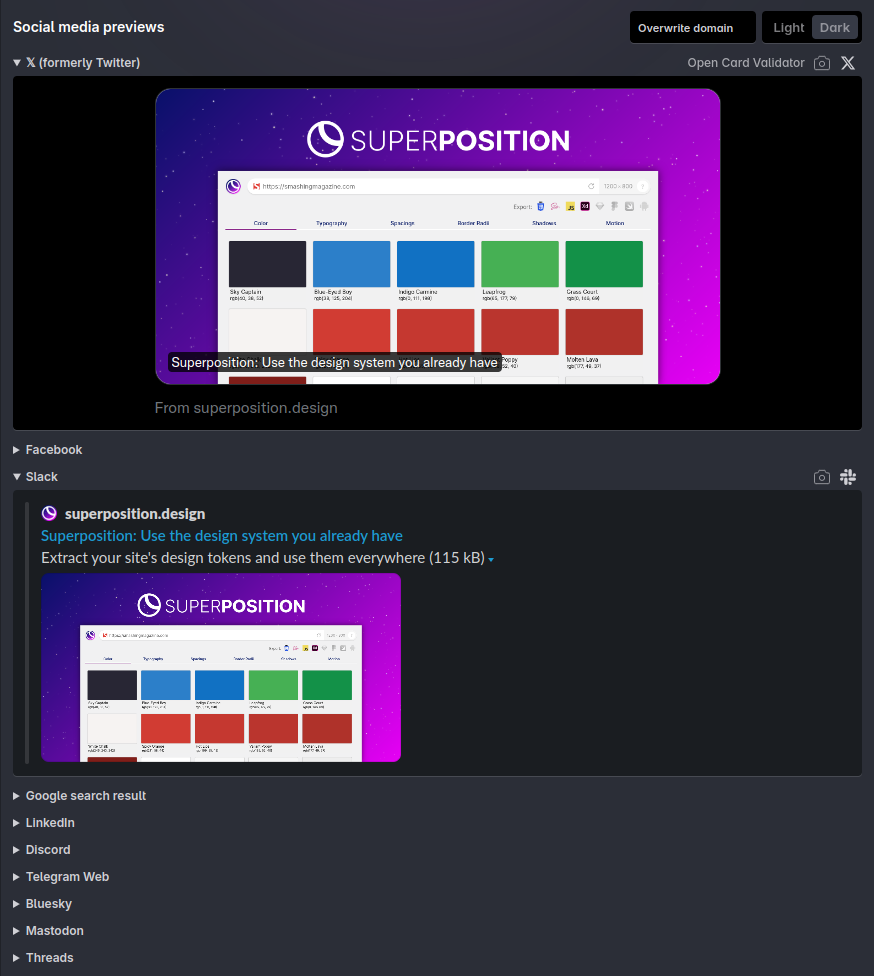
Task: Expand the Threads preview section
Action: click(43, 957)
